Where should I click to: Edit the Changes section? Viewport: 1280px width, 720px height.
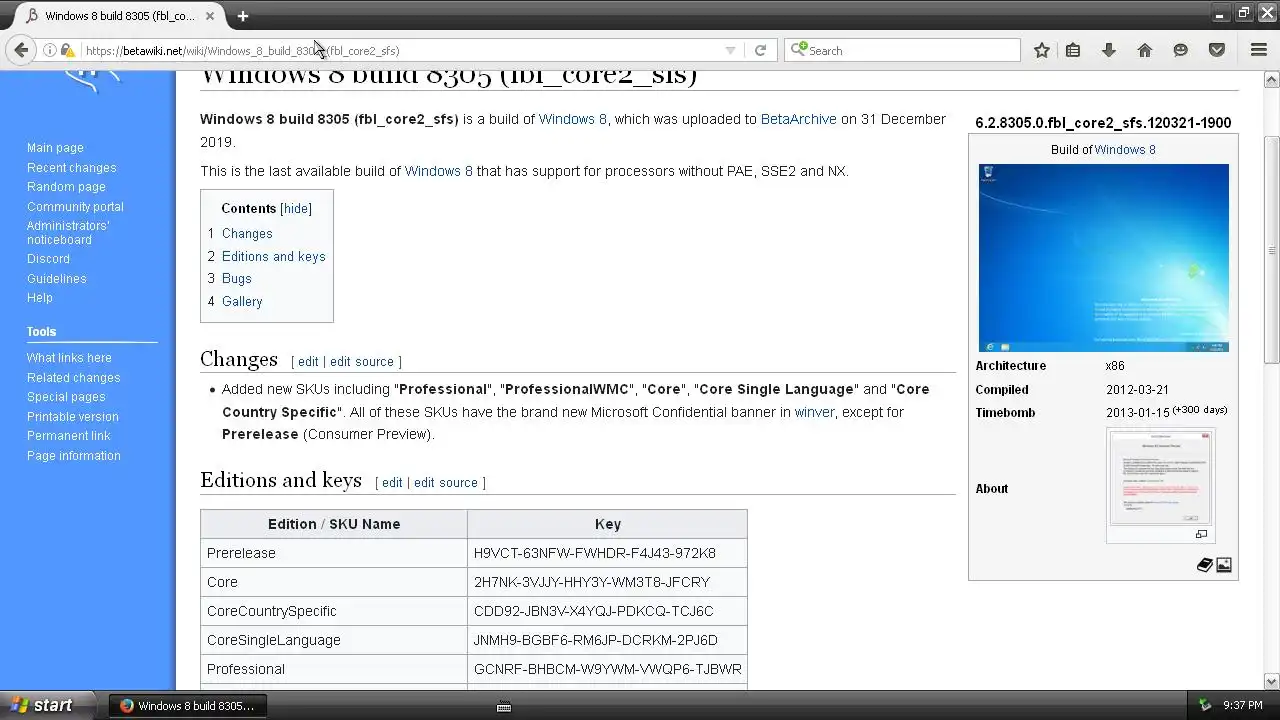pos(308,362)
